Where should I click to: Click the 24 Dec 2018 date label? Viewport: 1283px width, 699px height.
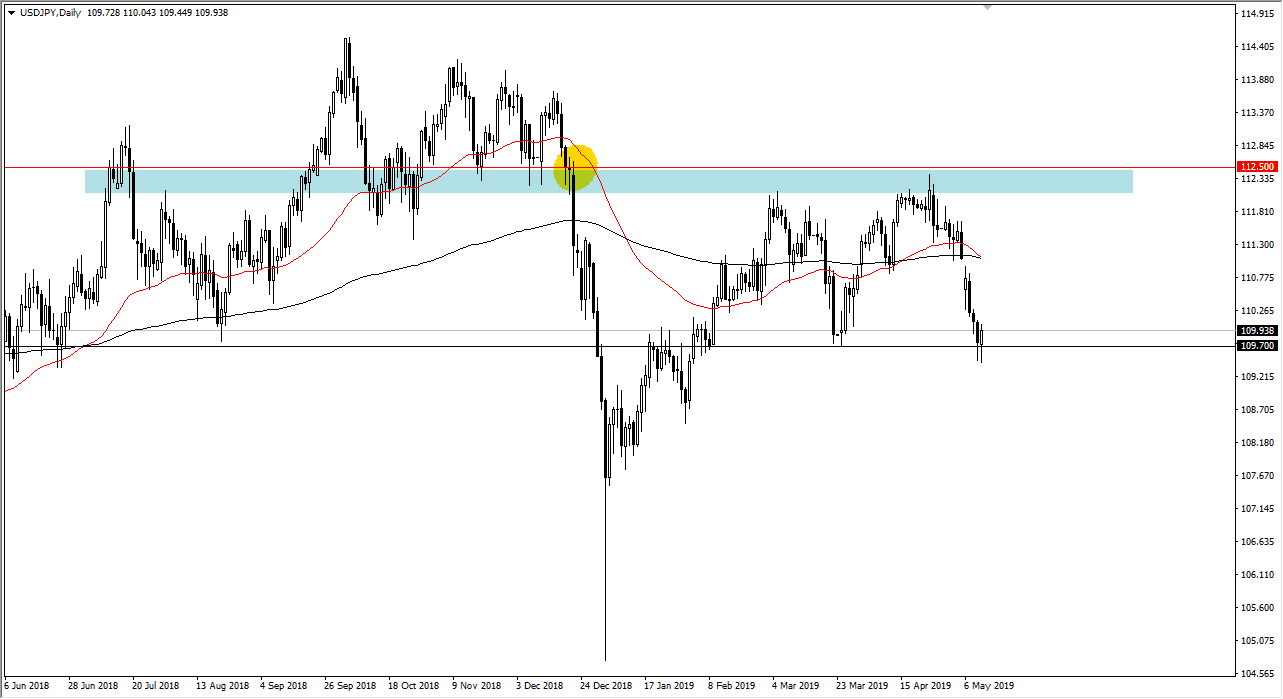[x=607, y=687]
